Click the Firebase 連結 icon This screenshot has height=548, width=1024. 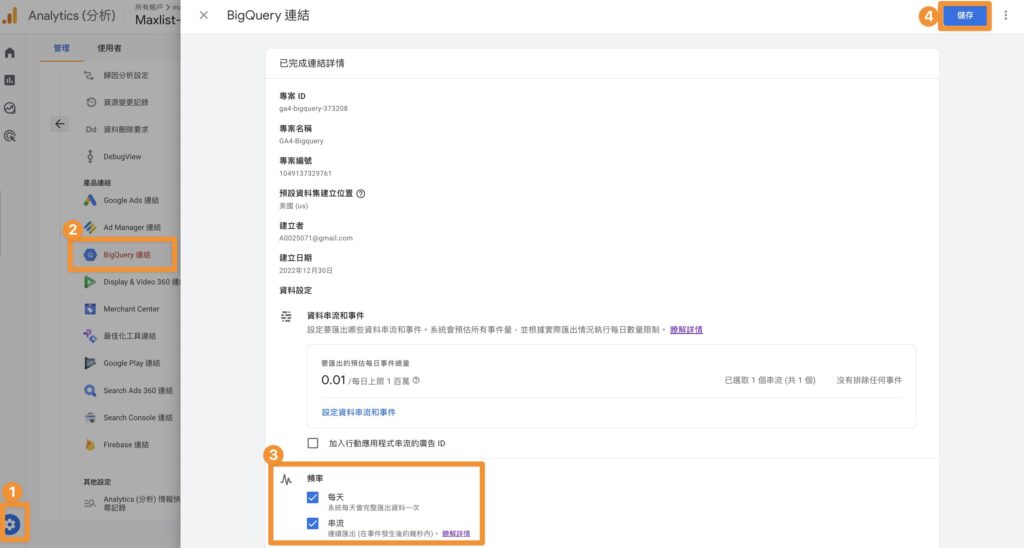(x=90, y=445)
